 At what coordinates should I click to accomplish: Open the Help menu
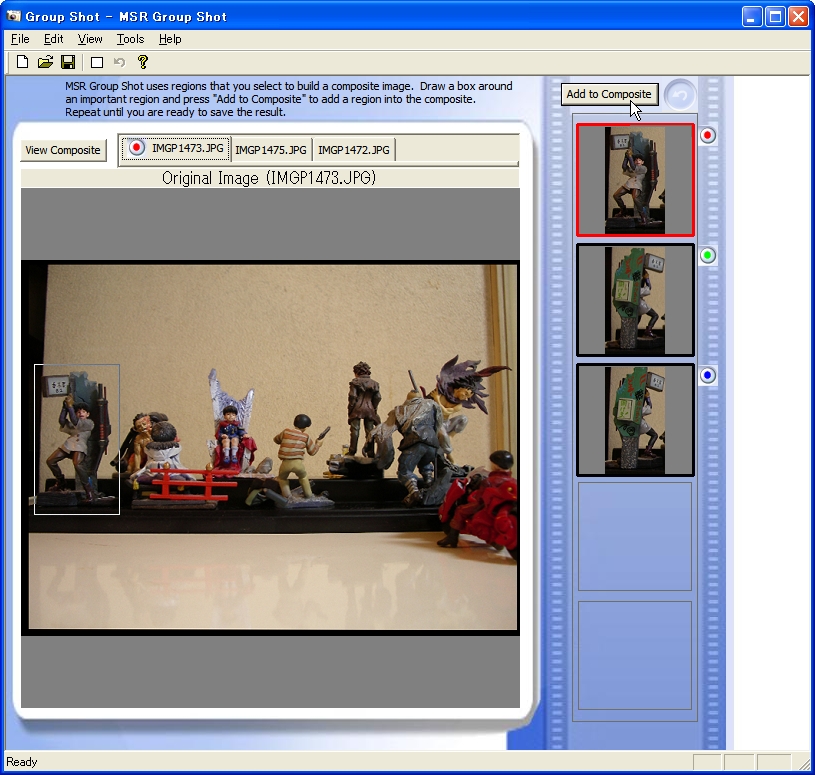pos(170,39)
